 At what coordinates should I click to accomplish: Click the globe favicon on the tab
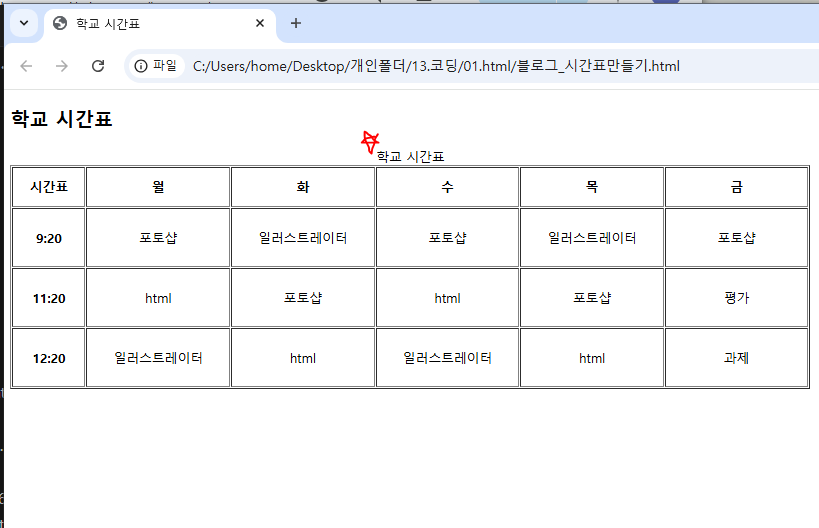[60, 24]
